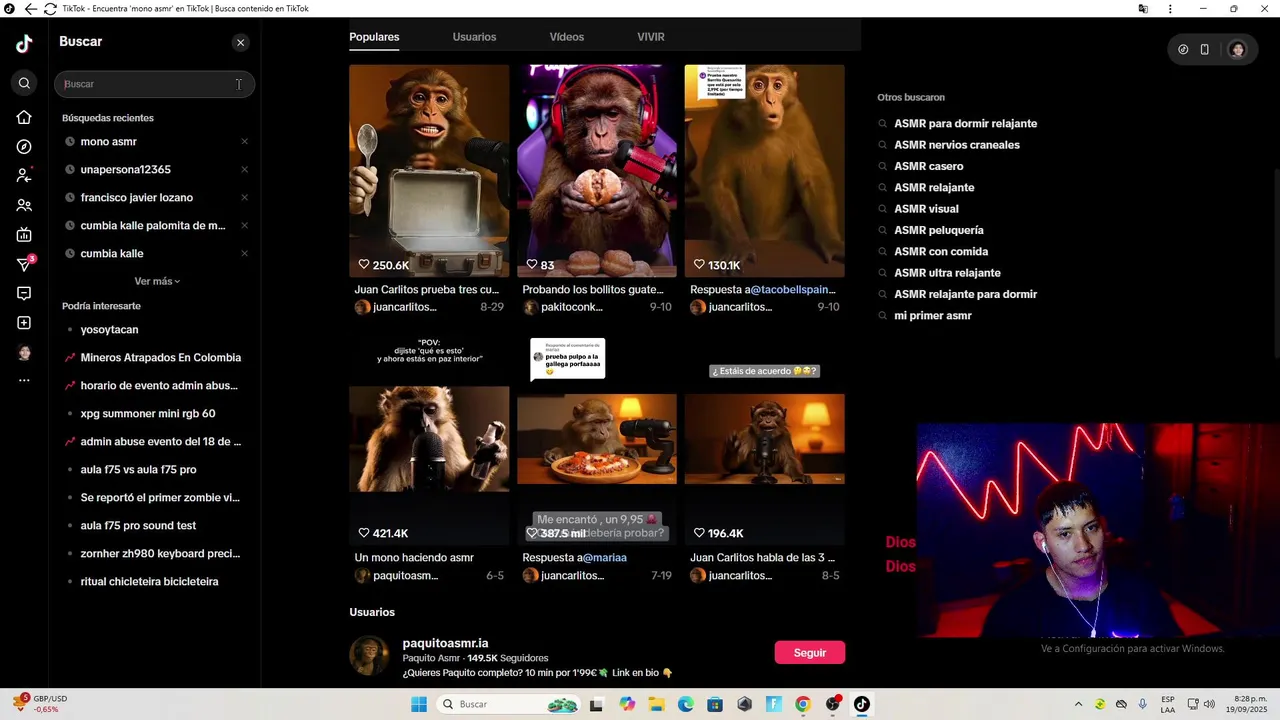Open the Activity inbox icon
This screenshot has height=720, width=1280.
pos(24,293)
